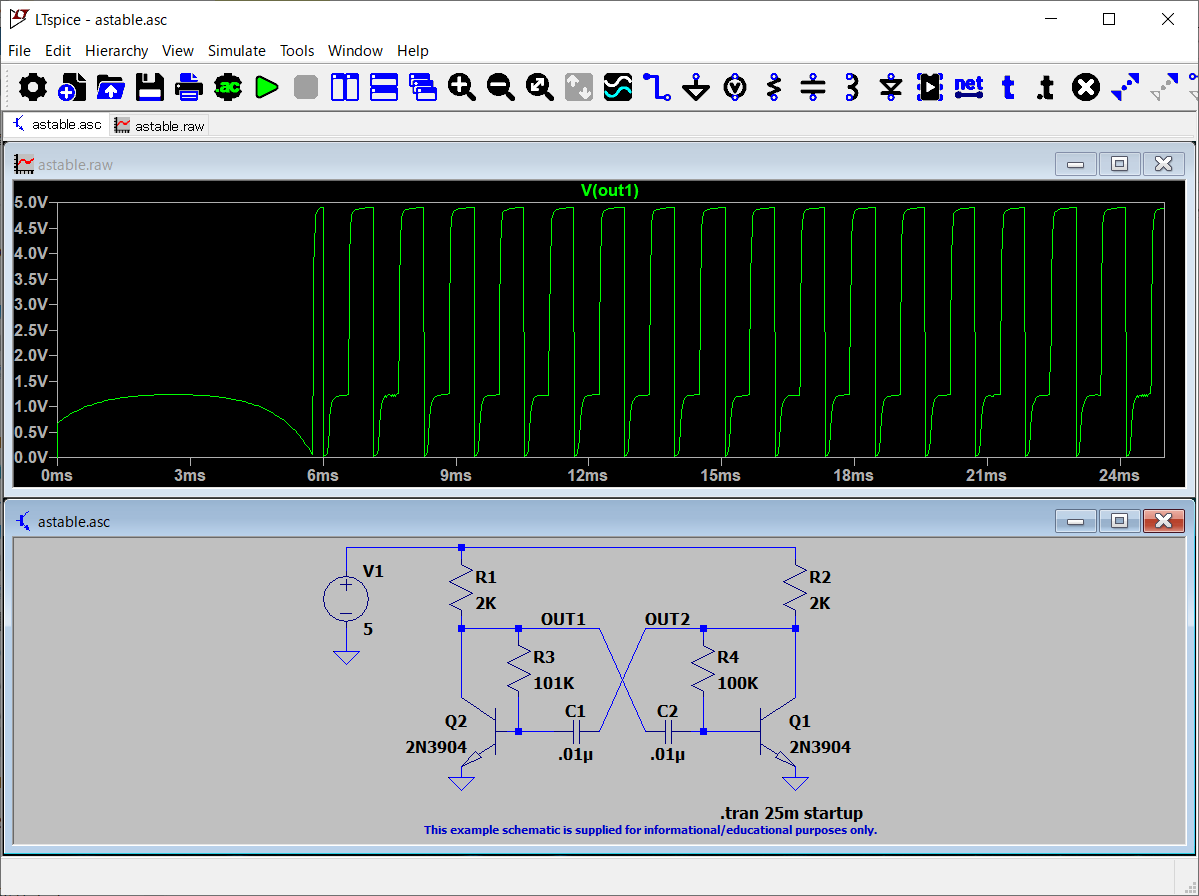Viewport: 1199px width, 896px height.
Task: Tile windows vertically using toolbar icon
Action: [345, 88]
